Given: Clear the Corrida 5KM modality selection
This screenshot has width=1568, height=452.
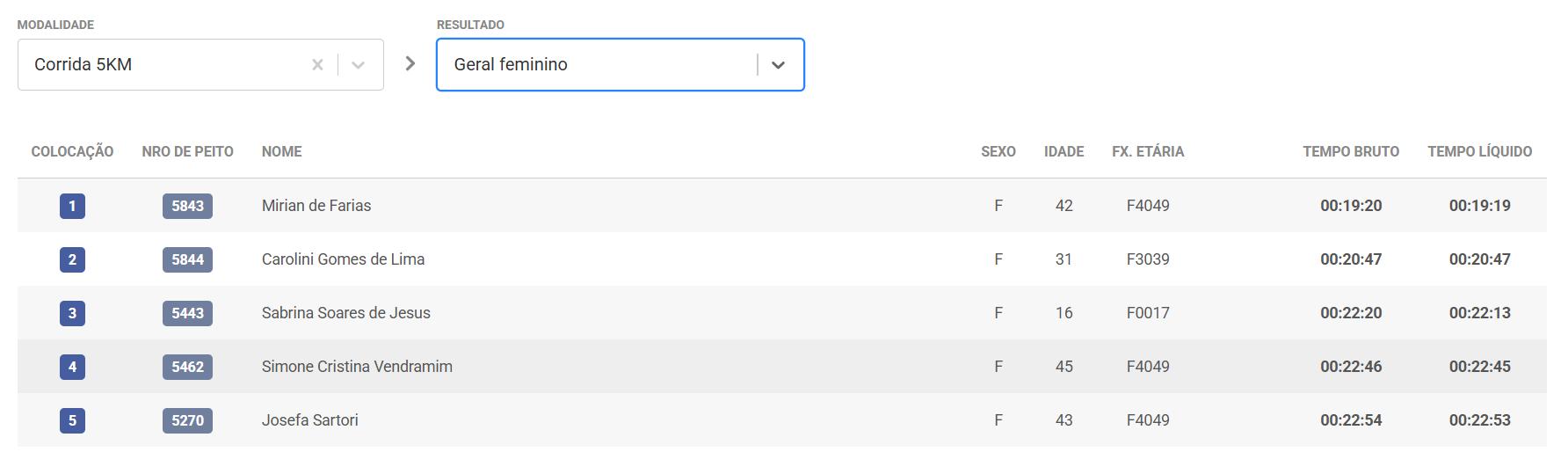Looking at the screenshot, I should click(317, 64).
